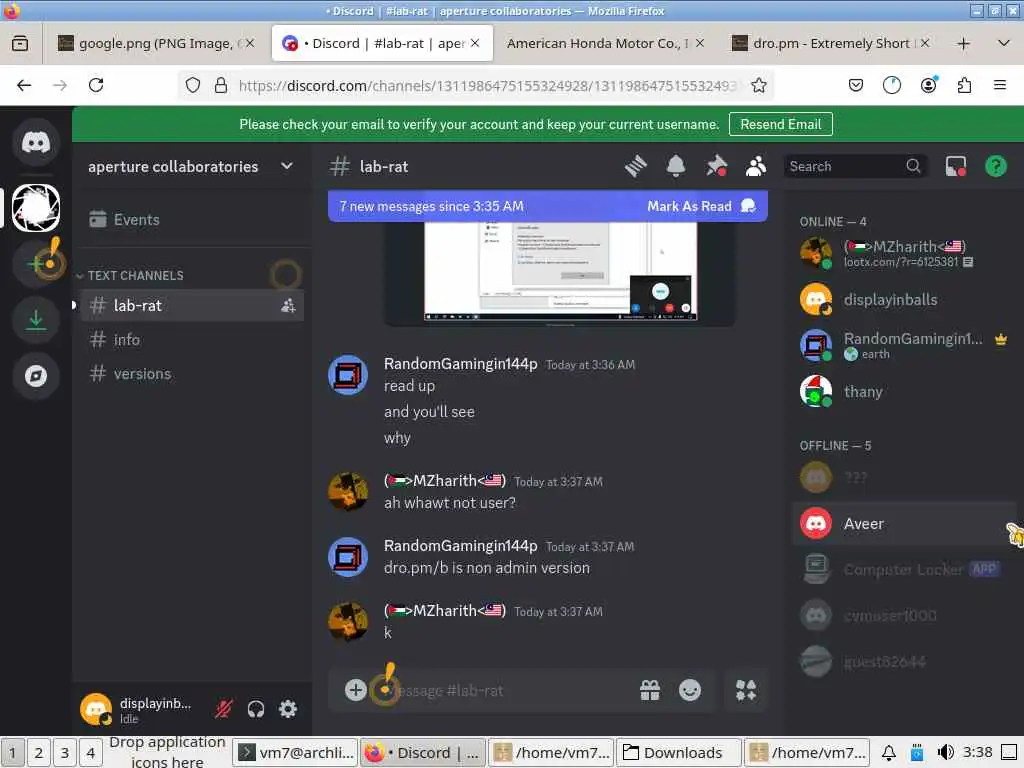This screenshot has height=768, width=1024.
Task: Close the Discord browser tab
Action: pyautogui.click(x=475, y=43)
